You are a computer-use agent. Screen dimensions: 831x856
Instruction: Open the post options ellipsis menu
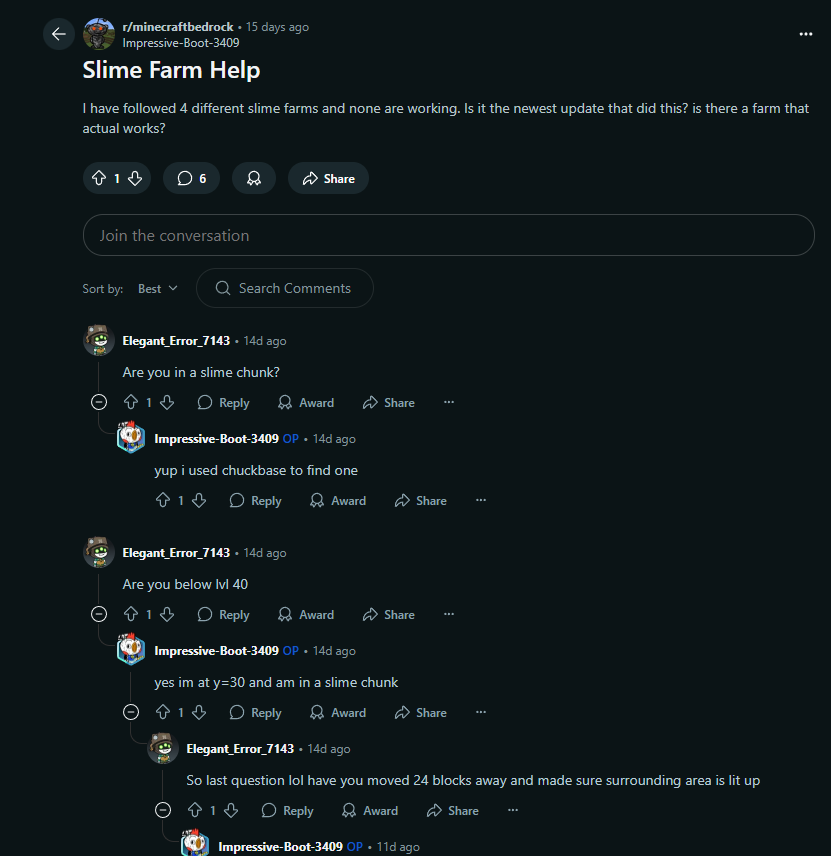tap(806, 34)
